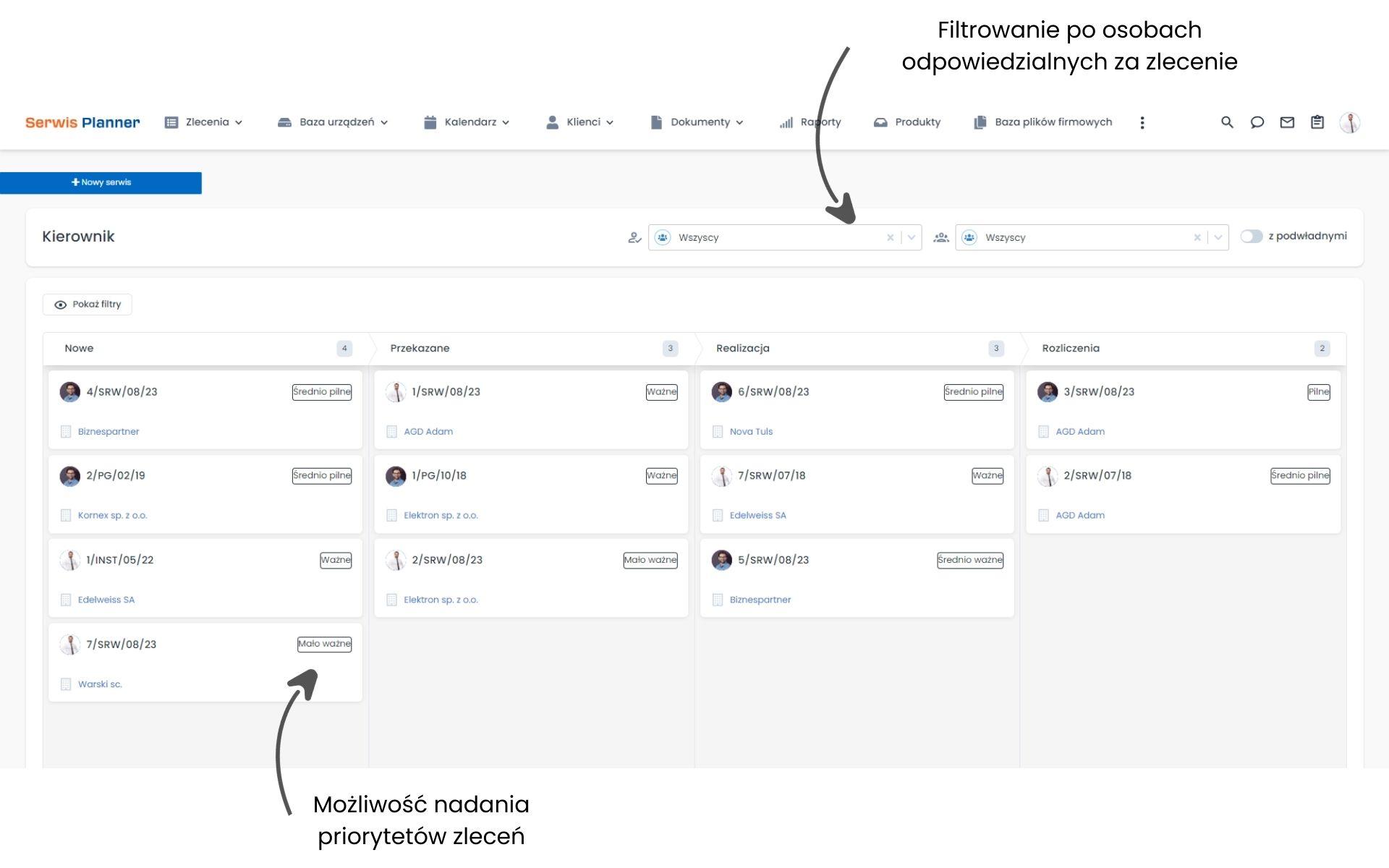Image resolution: width=1389 pixels, height=868 pixels.
Task: Click the Produkty box icon
Action: pyautogui.click(x=880, y=122)
